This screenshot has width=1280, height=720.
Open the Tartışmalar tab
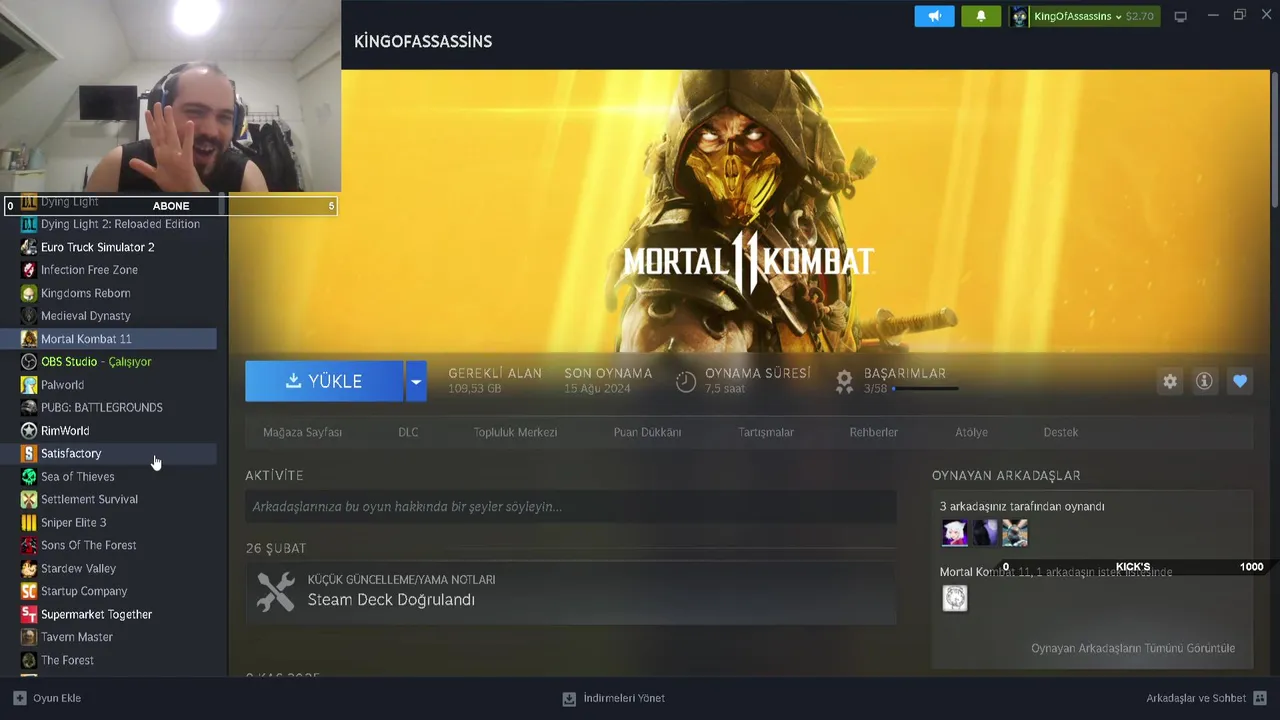pyautogui.click(x=766, y=432)
